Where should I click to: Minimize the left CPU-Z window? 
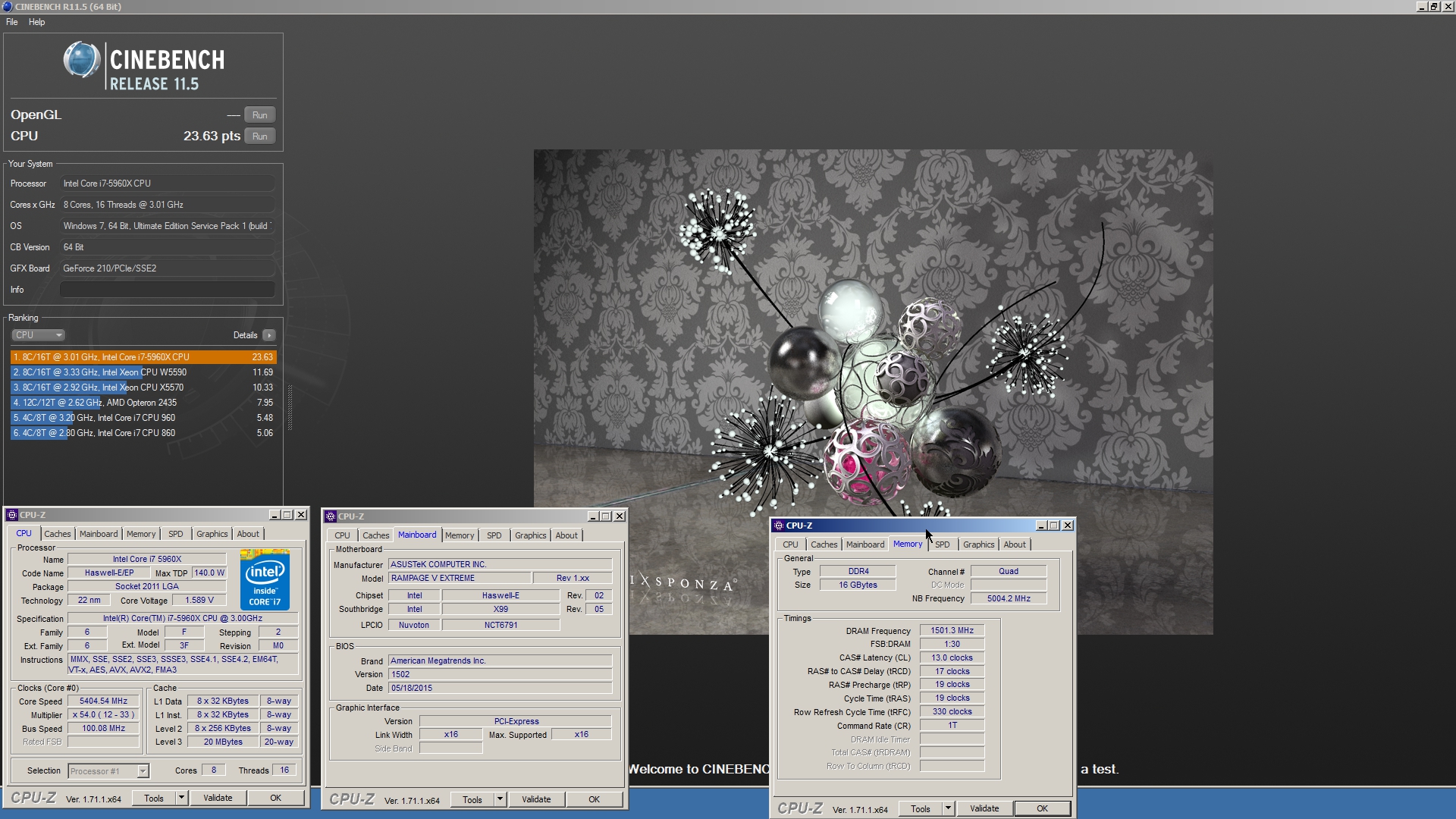pos(275,515)
